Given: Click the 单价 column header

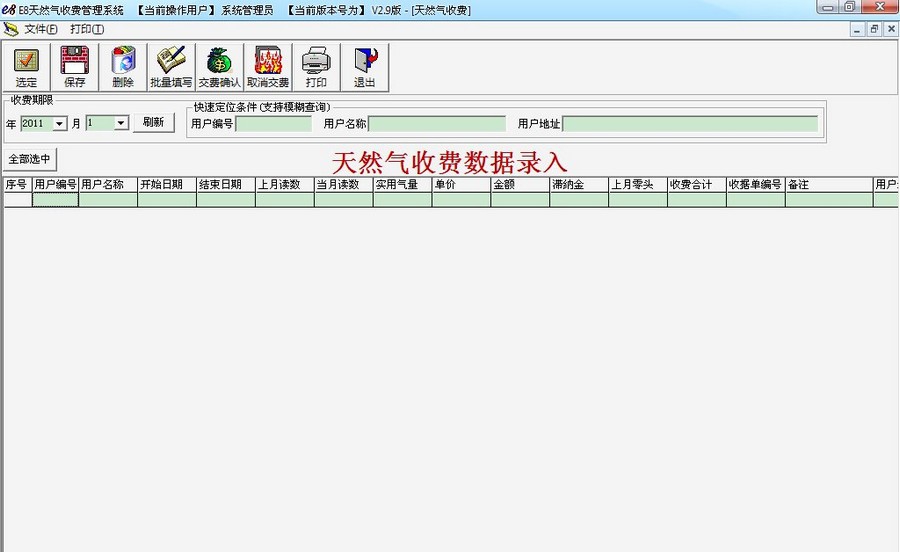Looking at the screenshot, I should tap(461, 185).
